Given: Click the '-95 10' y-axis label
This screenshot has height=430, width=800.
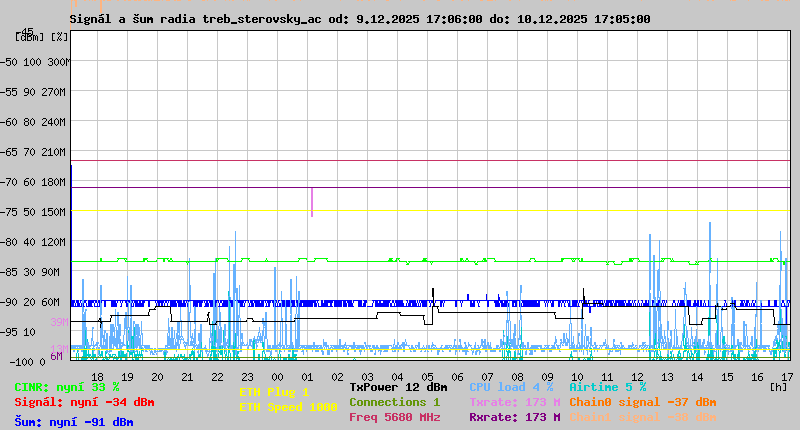Looking at the screenshot, I should point(19,332).
